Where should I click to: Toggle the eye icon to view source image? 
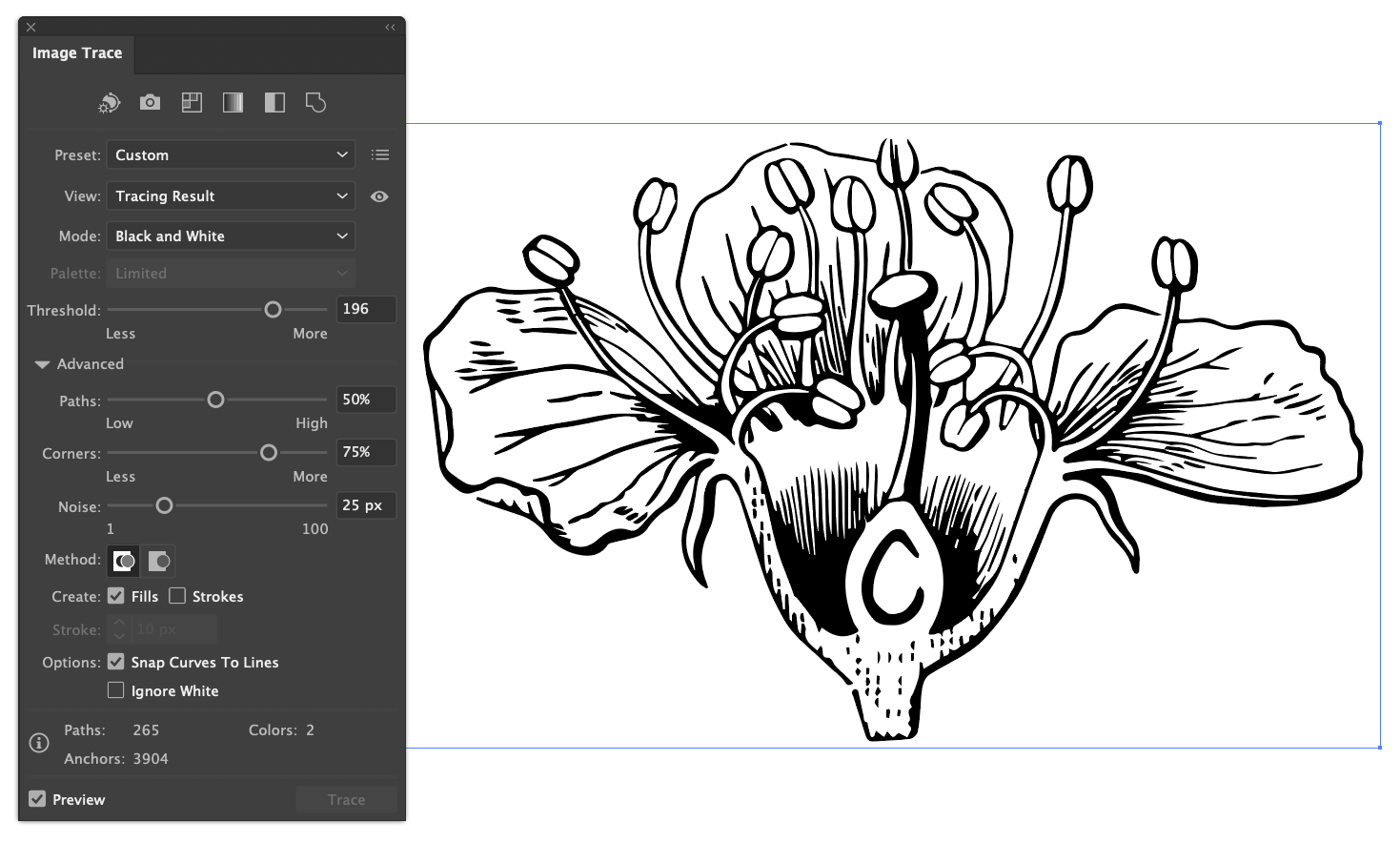point(379,196)
